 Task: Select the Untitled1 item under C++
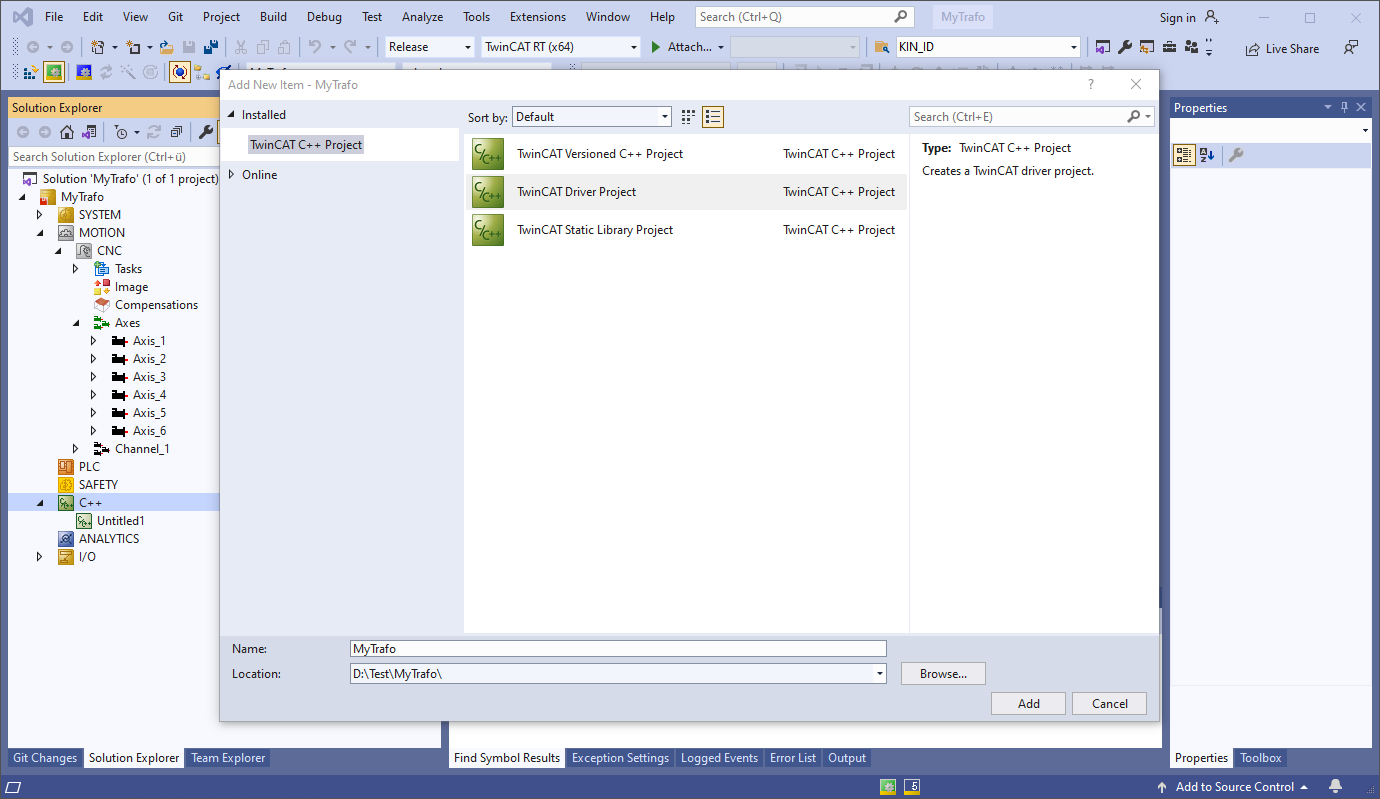(121, 521)
